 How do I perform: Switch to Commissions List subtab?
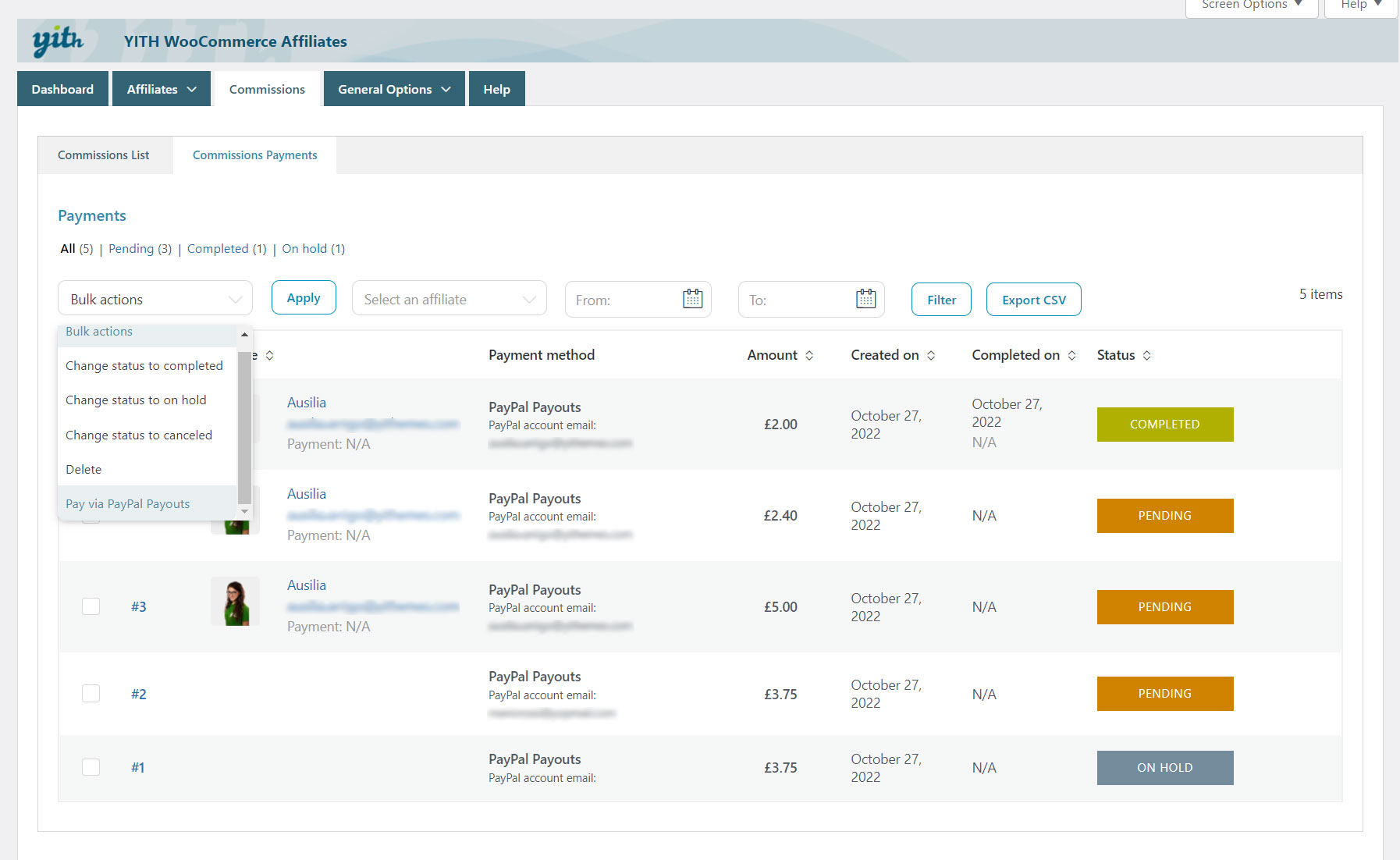pos(104,155)
